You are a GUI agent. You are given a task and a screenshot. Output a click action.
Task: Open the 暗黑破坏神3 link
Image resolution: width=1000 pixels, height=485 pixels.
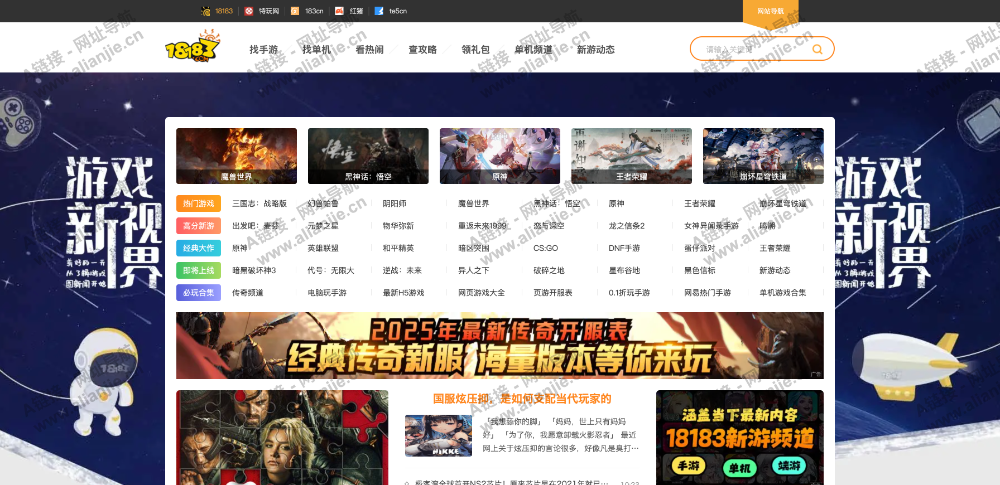(x=254, y=271)
